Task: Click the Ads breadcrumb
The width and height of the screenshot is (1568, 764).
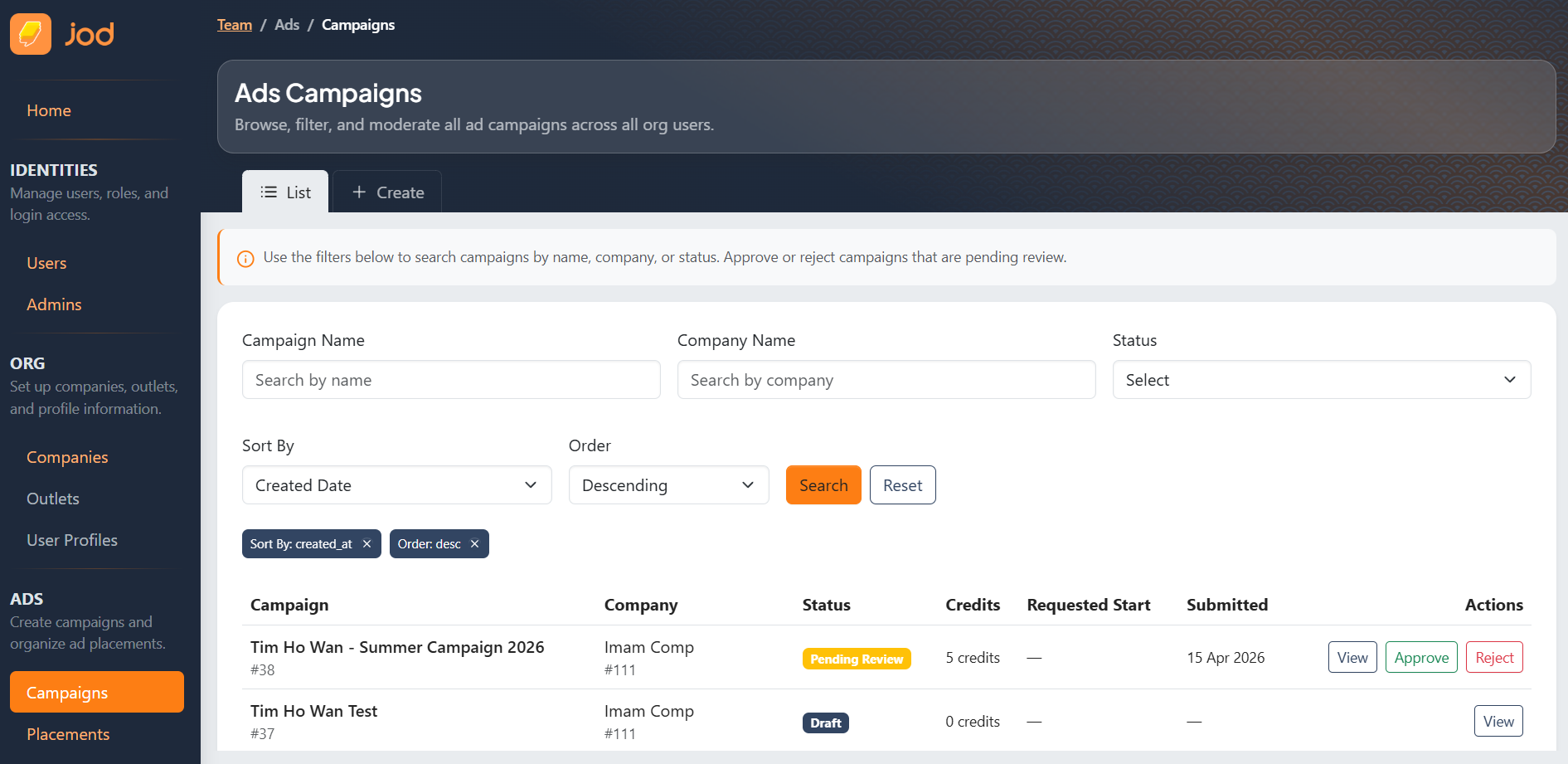Action: 287,25
